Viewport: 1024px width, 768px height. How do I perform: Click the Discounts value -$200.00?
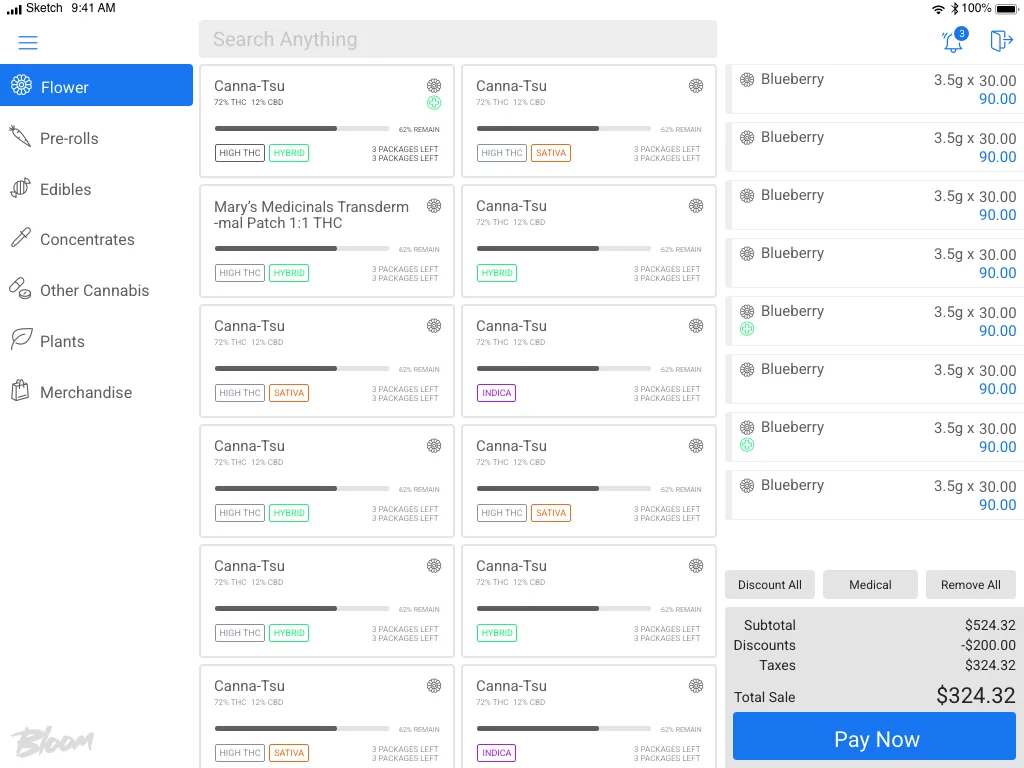988,645
